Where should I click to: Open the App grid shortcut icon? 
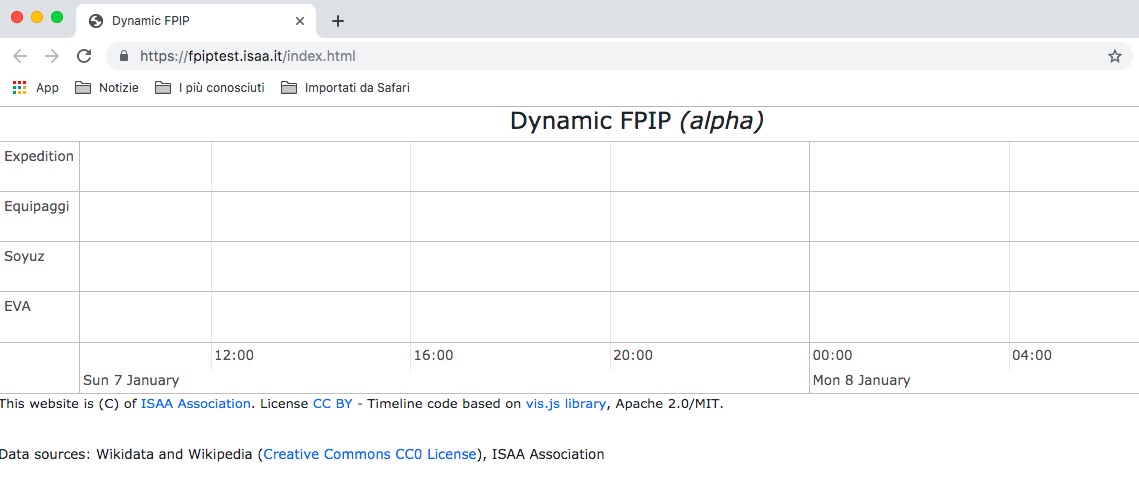(x=19, y=88)
